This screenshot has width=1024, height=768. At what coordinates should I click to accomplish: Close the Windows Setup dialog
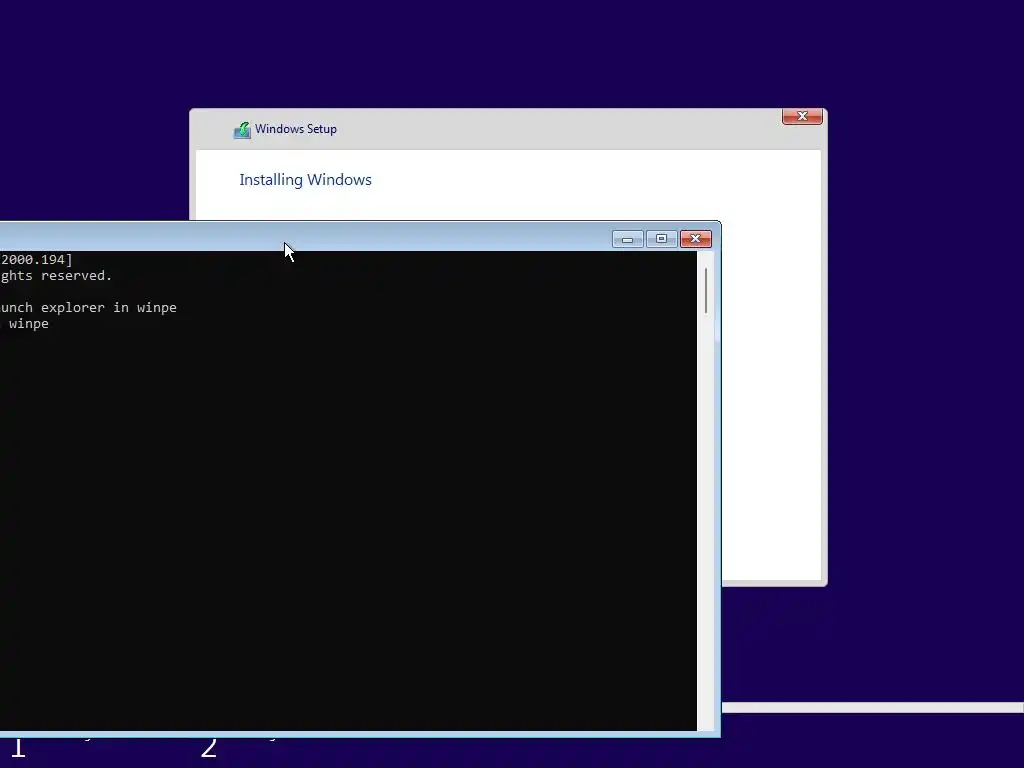[802, 116]
